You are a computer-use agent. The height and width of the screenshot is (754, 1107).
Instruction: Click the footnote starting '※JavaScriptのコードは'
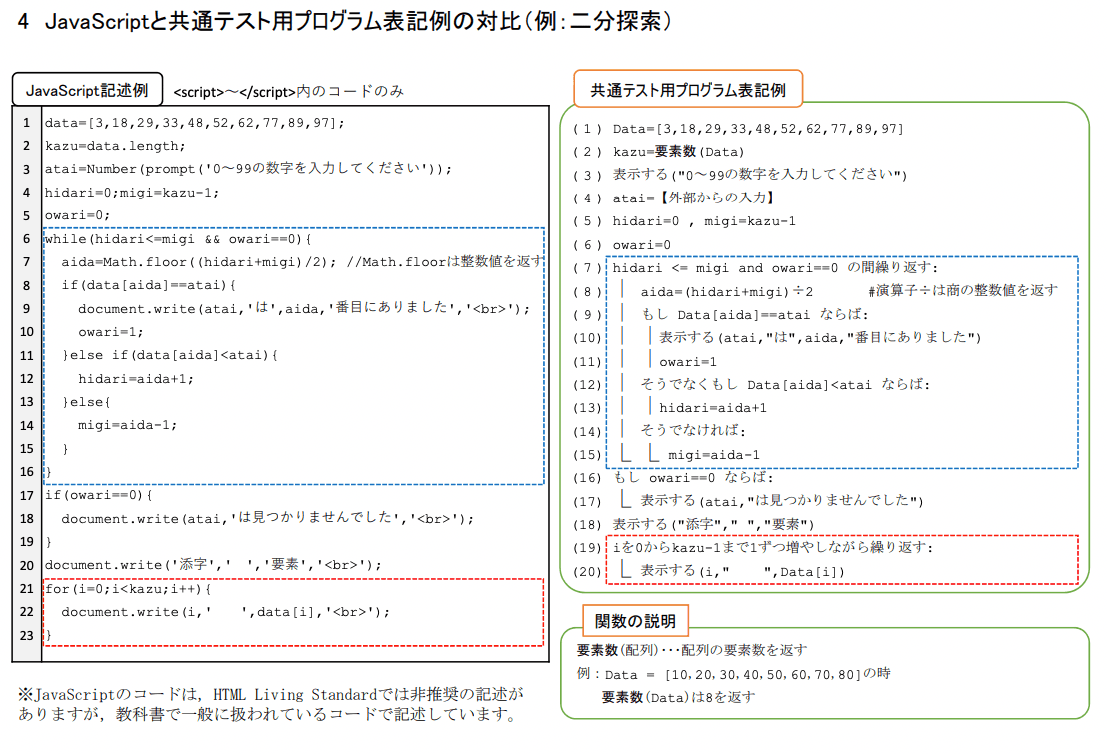point(270,695)
